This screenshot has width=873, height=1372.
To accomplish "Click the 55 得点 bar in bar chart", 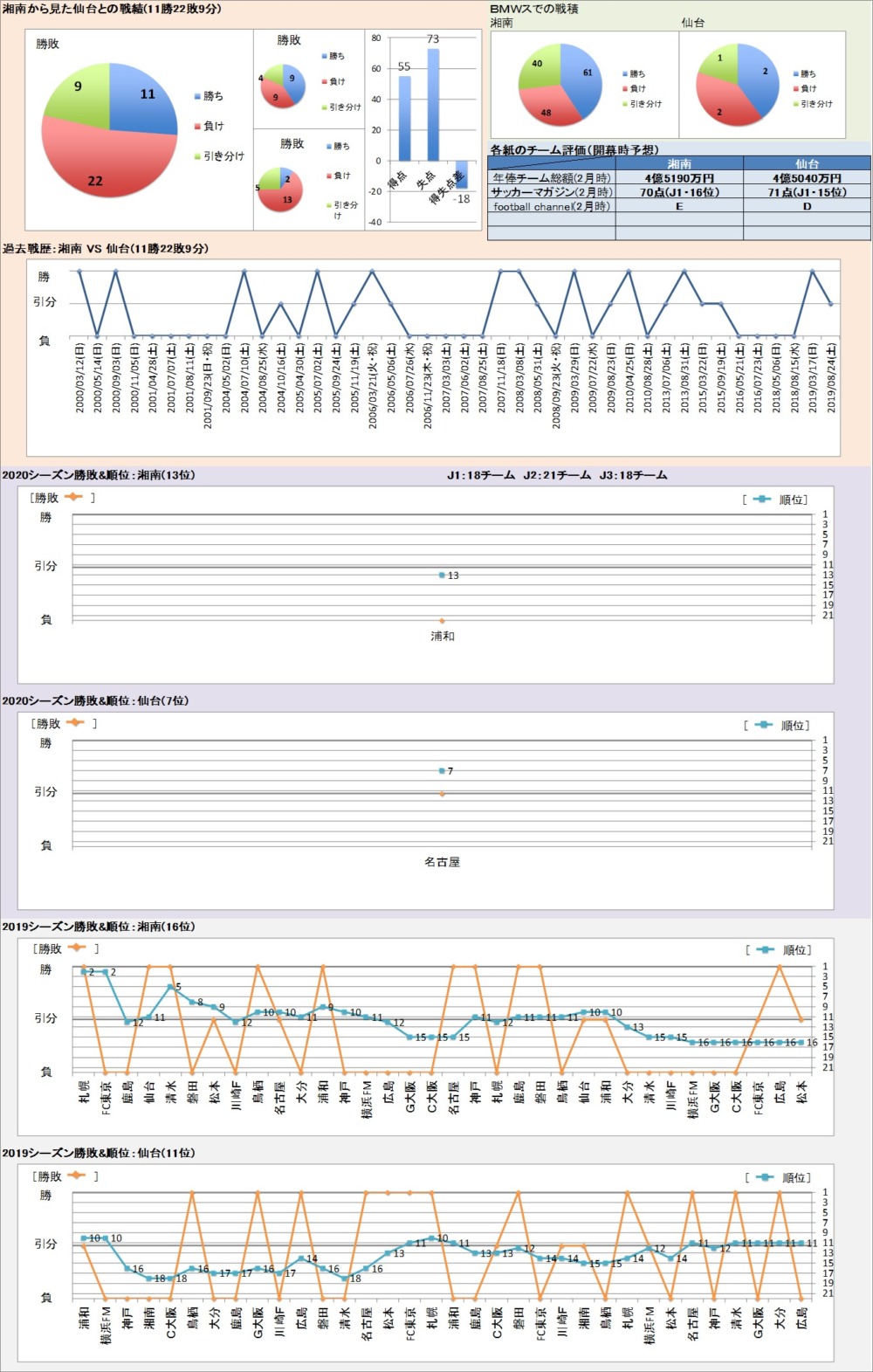I will (404, 118).
